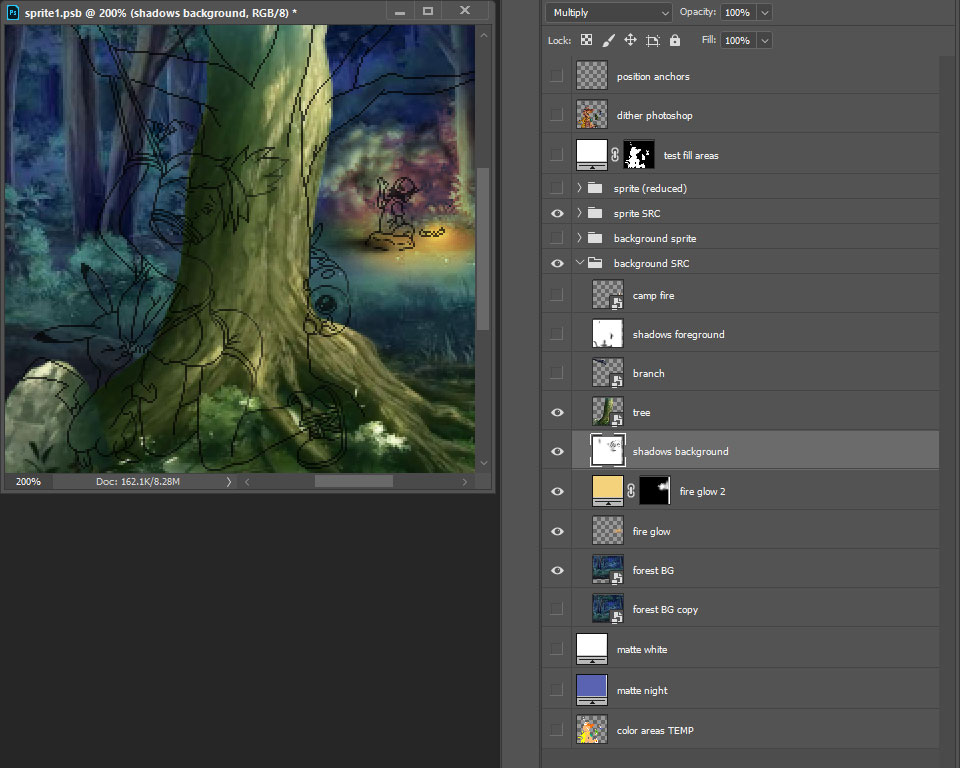Click the 200% zoom level field

[28, 482]
